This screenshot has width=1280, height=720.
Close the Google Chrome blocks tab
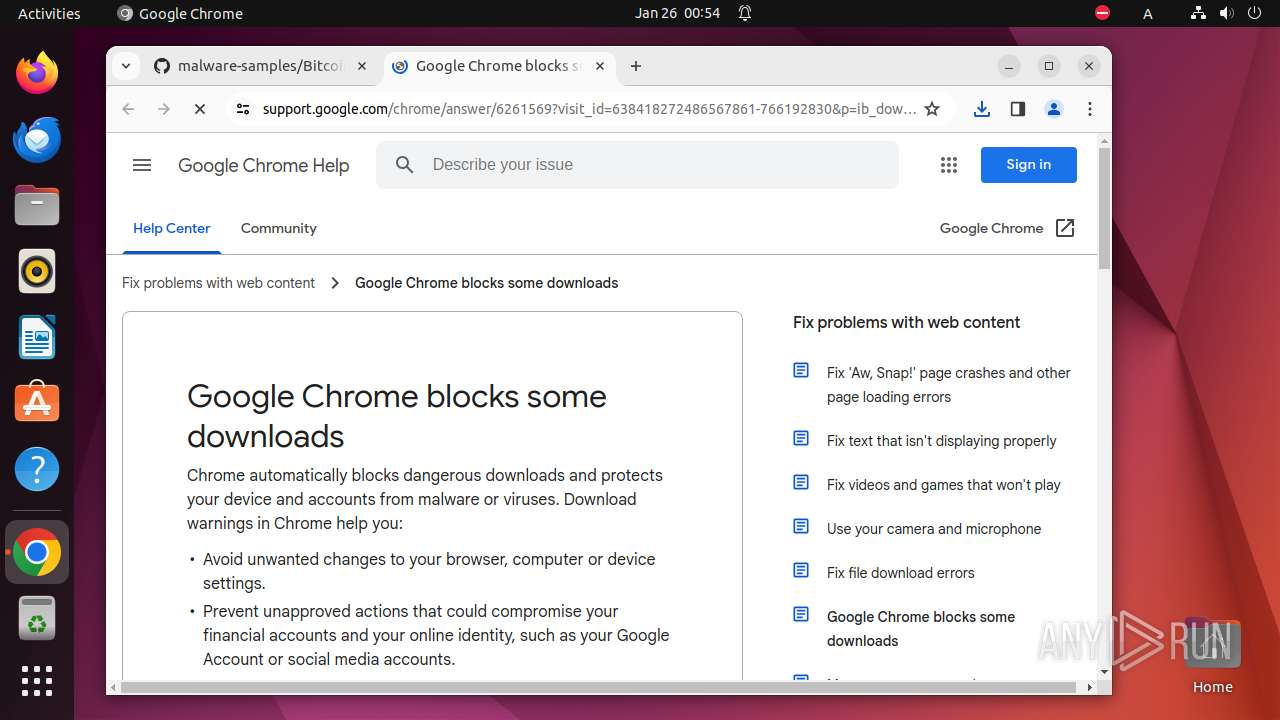(x=600, y=66)
